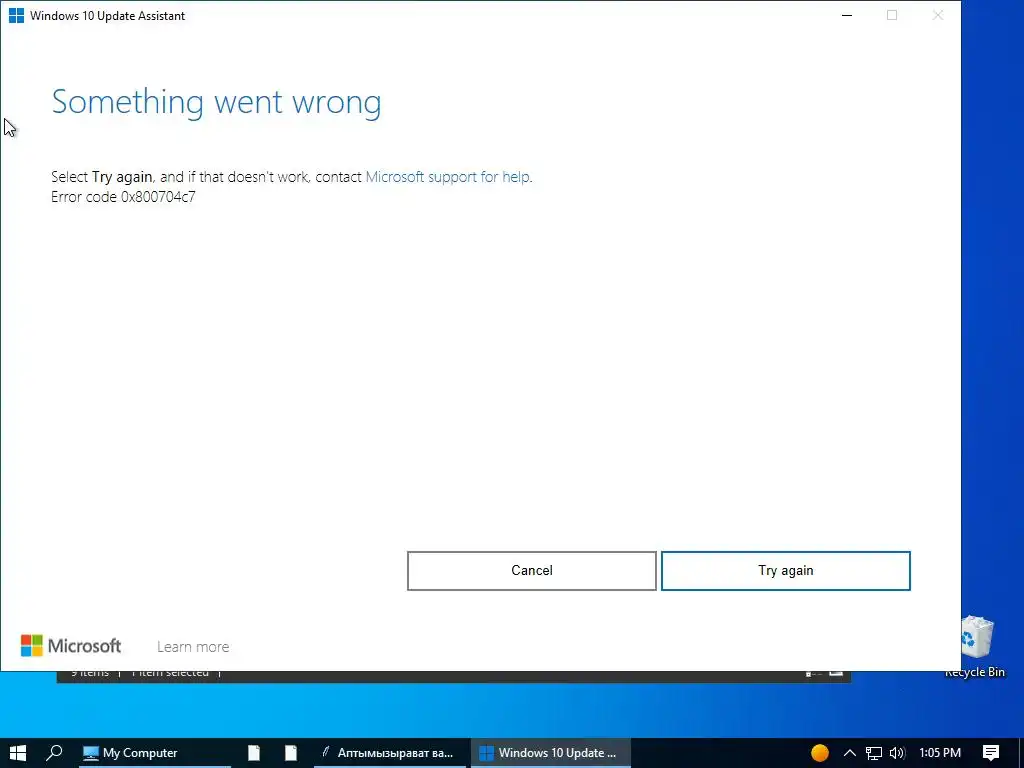1024x768 pixels.
Task: Select Recycle Bin desktop icon
Action: pos(975,647)
